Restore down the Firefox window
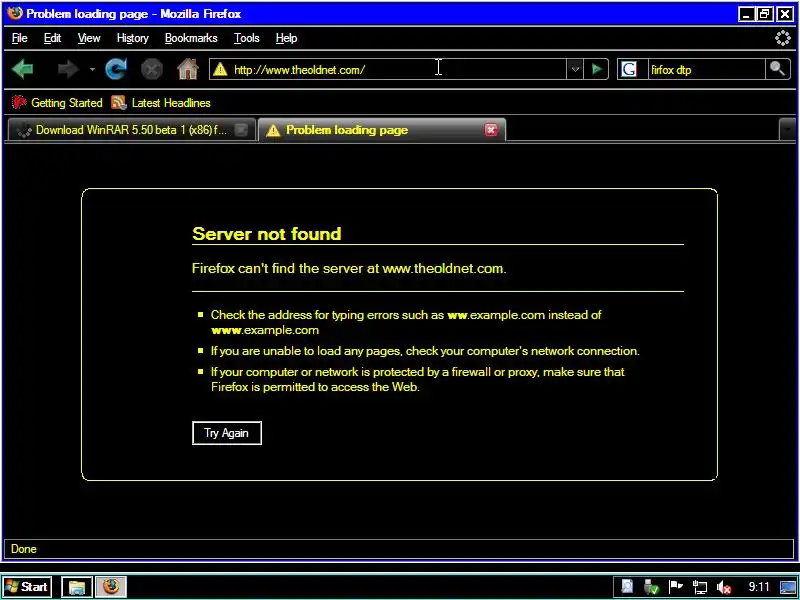The width and height of the screenshot is (800, 600). point(765,14)
